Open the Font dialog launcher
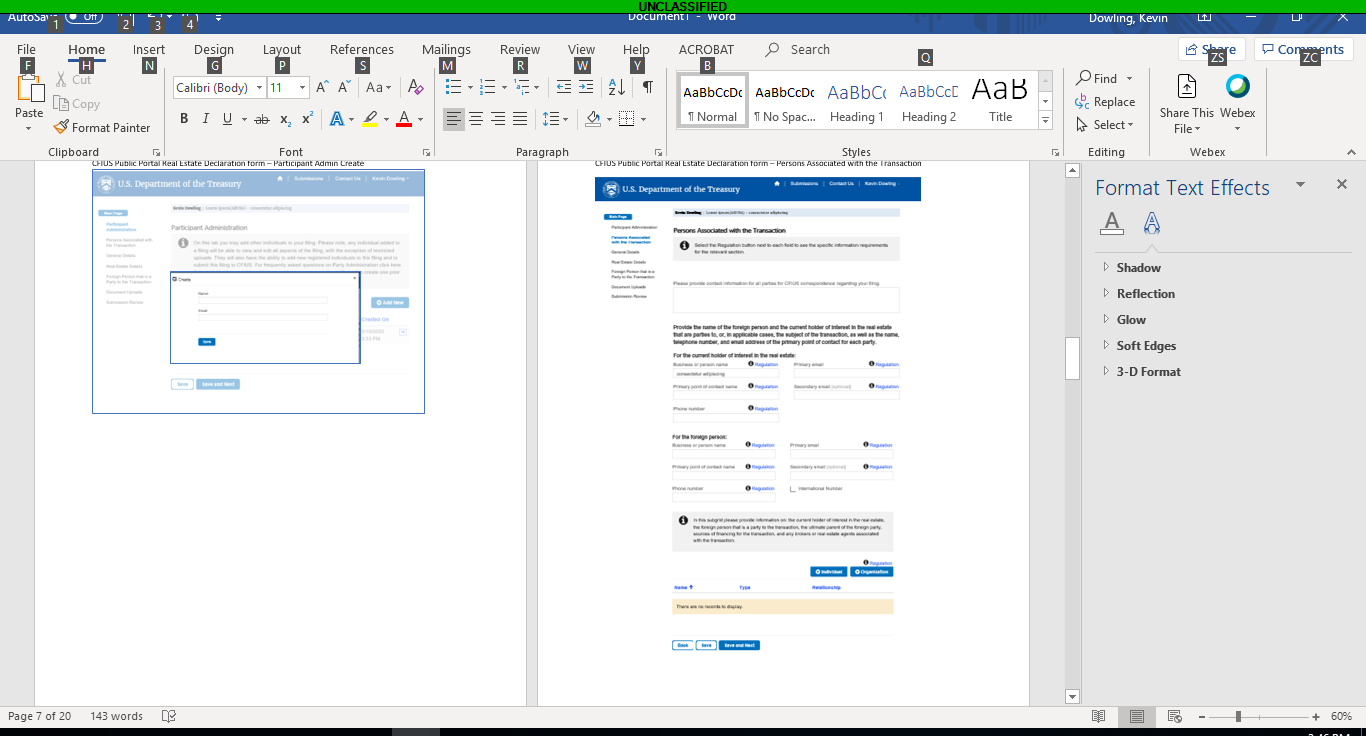1366x736 pixels. 427,152
